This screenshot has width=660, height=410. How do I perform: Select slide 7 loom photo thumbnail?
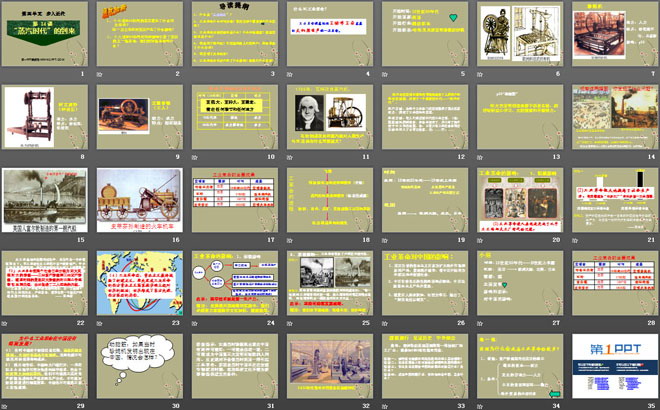615,34
